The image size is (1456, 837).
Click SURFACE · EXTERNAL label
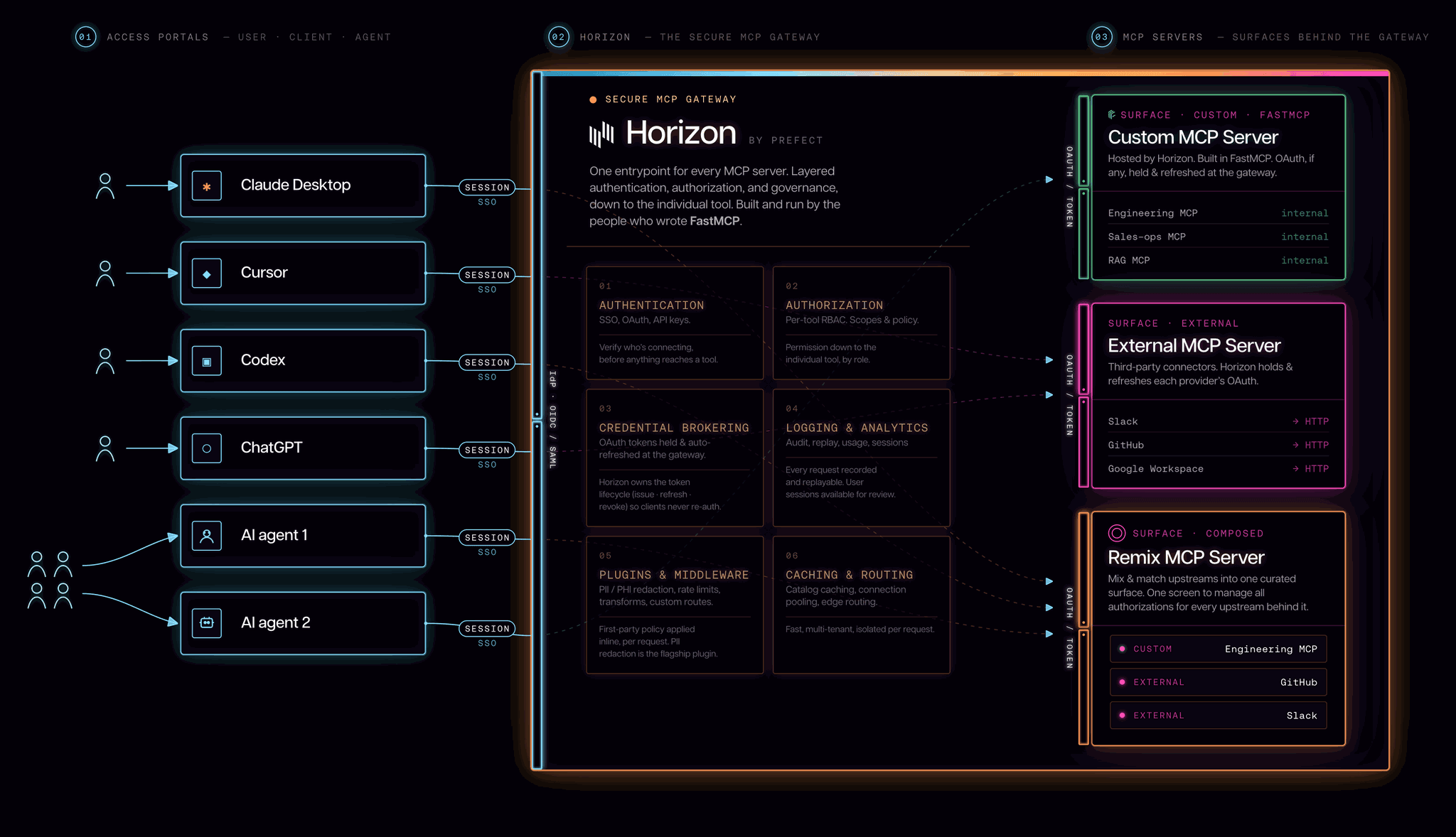[x=1173, y=323]
